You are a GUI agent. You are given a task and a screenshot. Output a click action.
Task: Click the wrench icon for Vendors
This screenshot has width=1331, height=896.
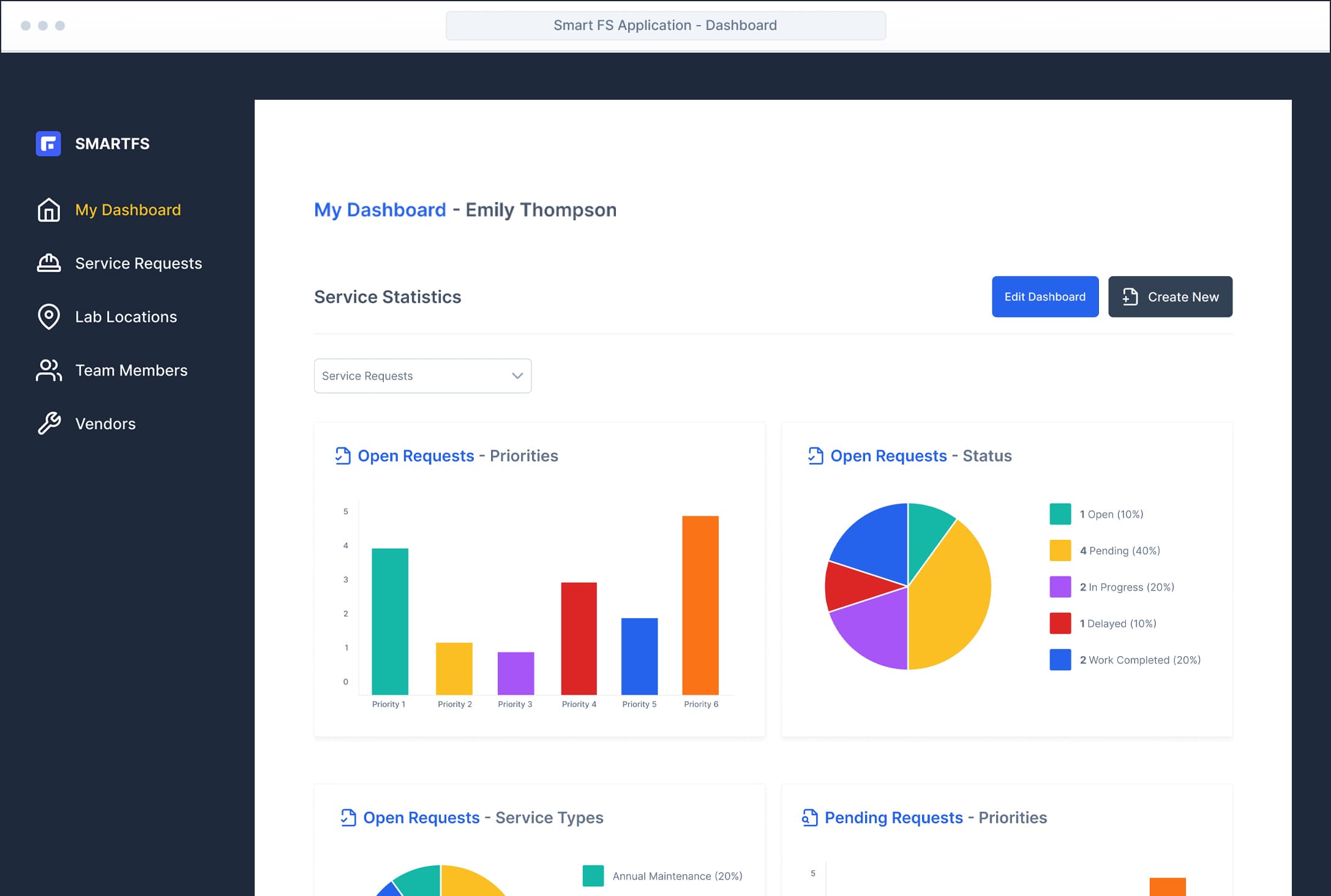[x=49, y=424]
